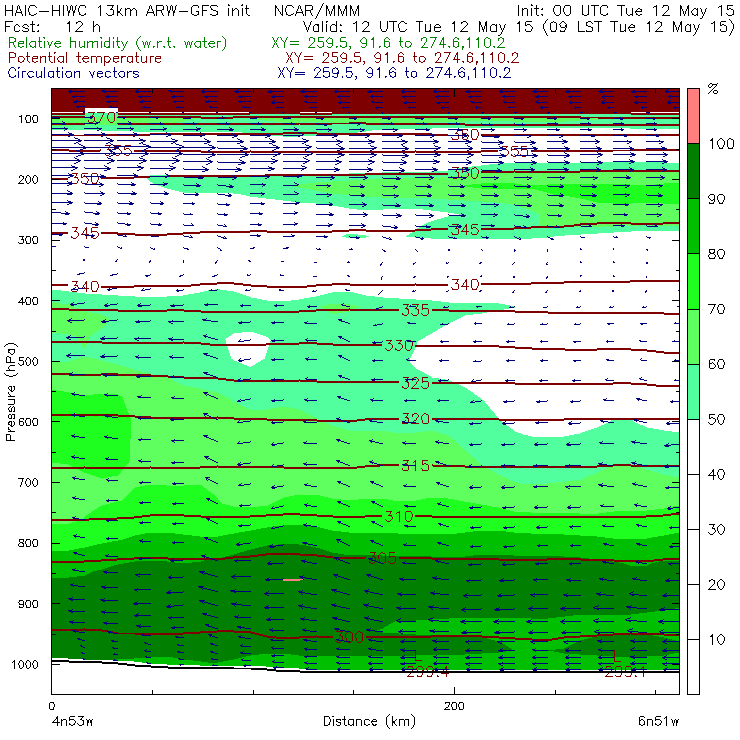Click the '10' colorbar tick label
The image size is (740, 740).
click(x=716, y=640)
